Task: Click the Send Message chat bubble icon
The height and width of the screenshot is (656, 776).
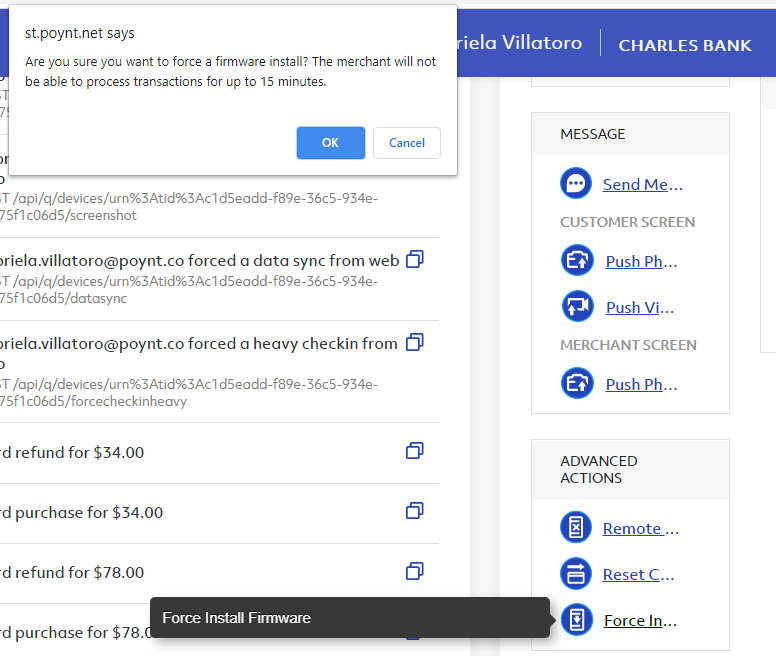Action: (576, 184)
